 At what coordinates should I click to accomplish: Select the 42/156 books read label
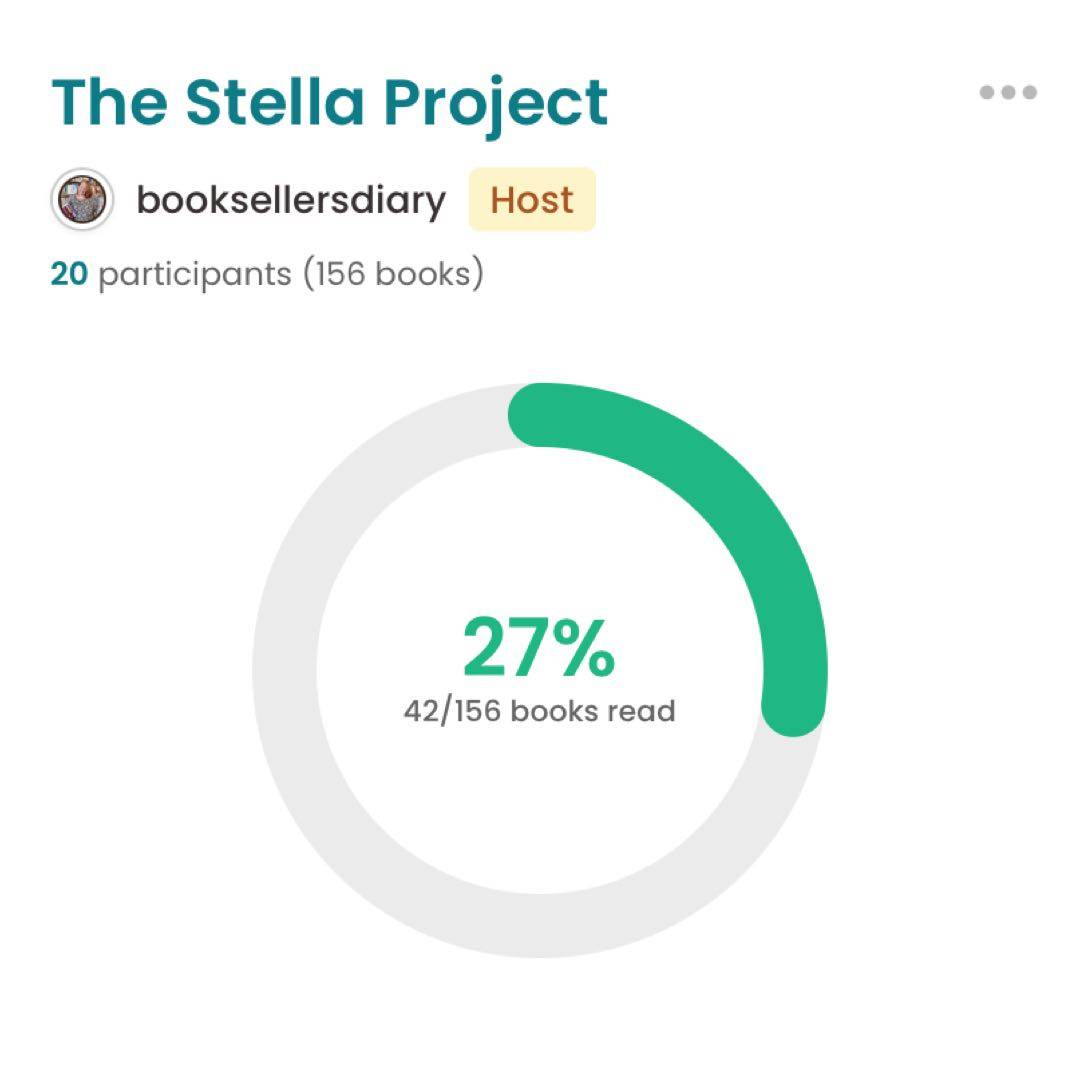point(539,712)
